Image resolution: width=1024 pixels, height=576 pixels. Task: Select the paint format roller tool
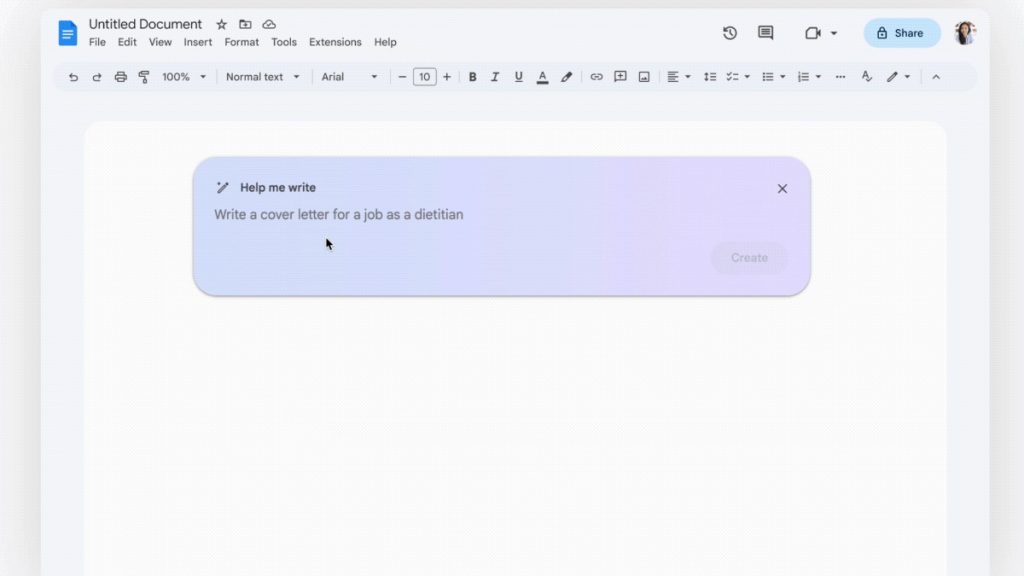144,77
